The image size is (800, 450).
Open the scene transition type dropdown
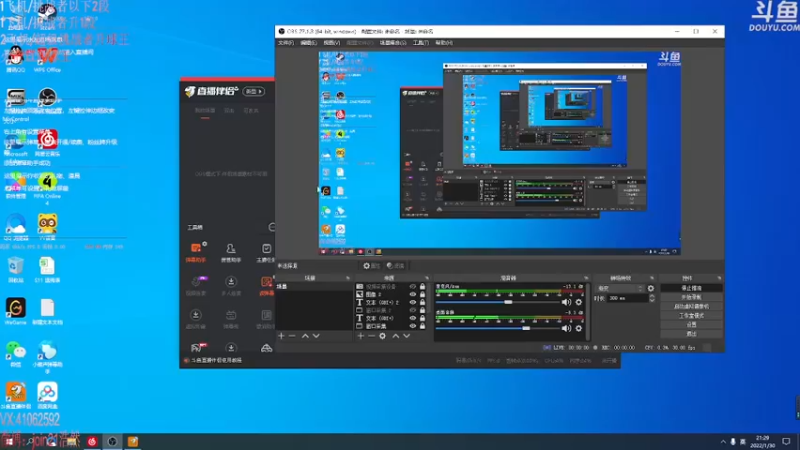[620, 288]
